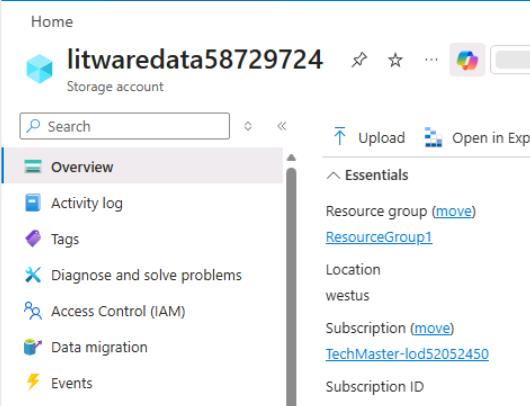Click the resource menu Search field
Image resolution: width=530 pixels, height=406 pixels.
(125, 126)
